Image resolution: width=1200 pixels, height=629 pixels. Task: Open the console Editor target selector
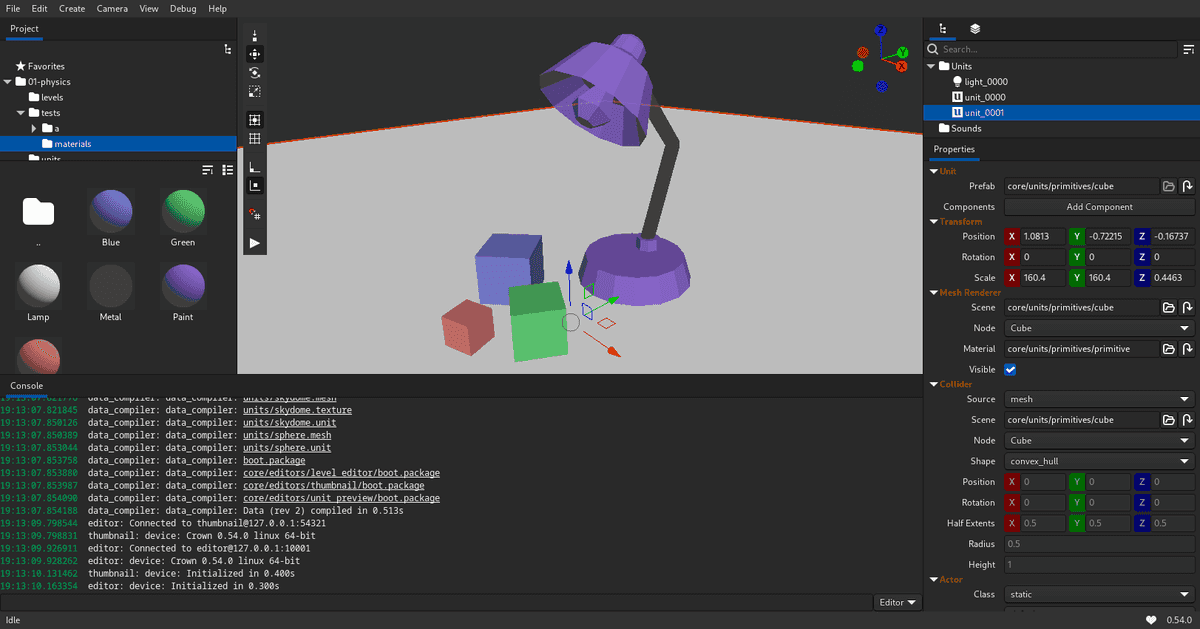click(896, 602)
